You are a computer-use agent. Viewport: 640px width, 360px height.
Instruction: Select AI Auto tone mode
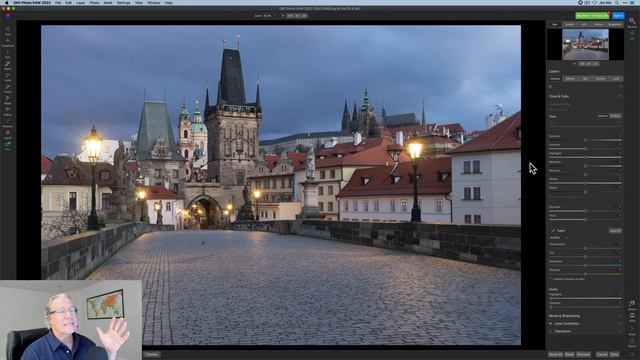(616, 116)
